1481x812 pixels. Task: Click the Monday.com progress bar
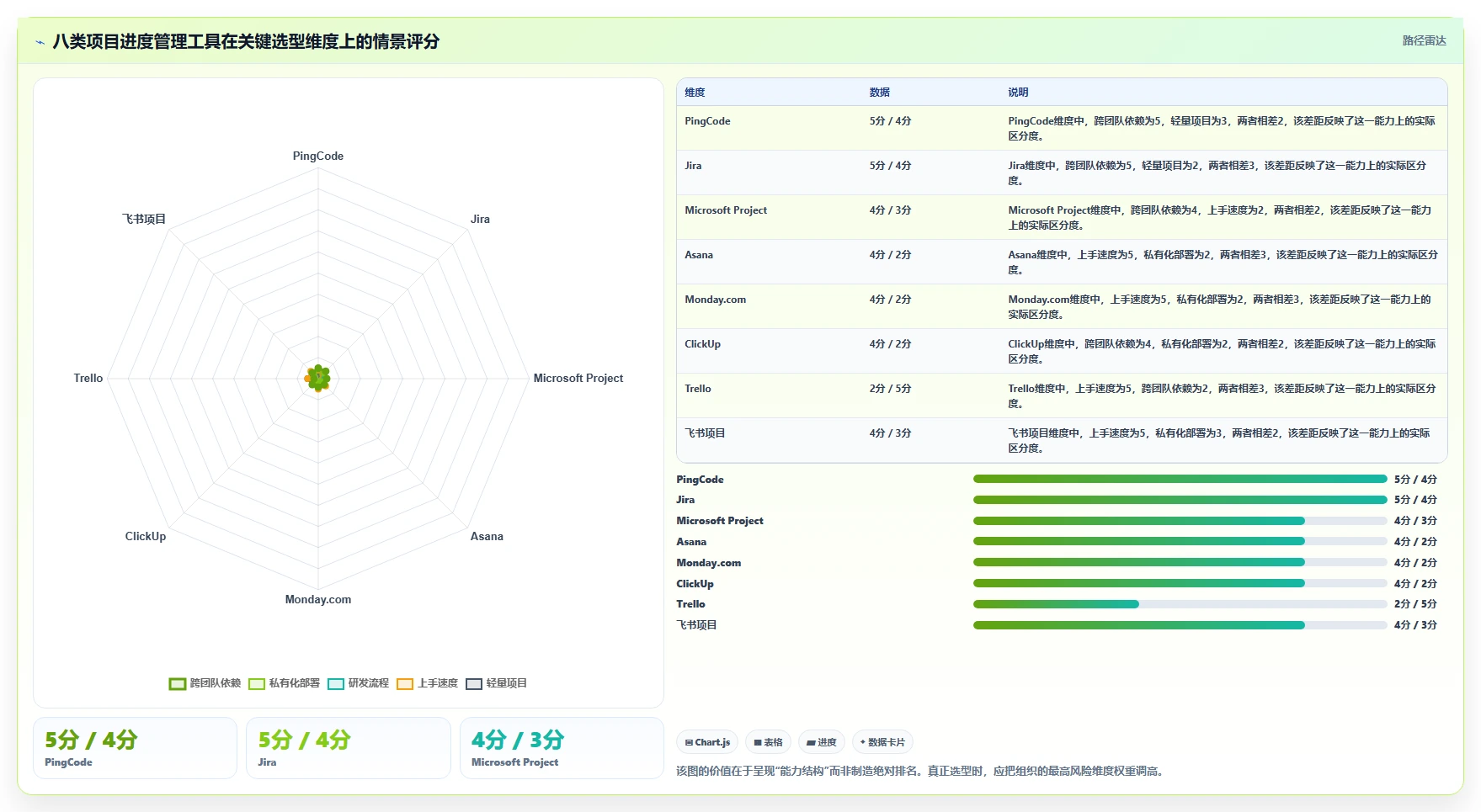tap(1180, 562)
